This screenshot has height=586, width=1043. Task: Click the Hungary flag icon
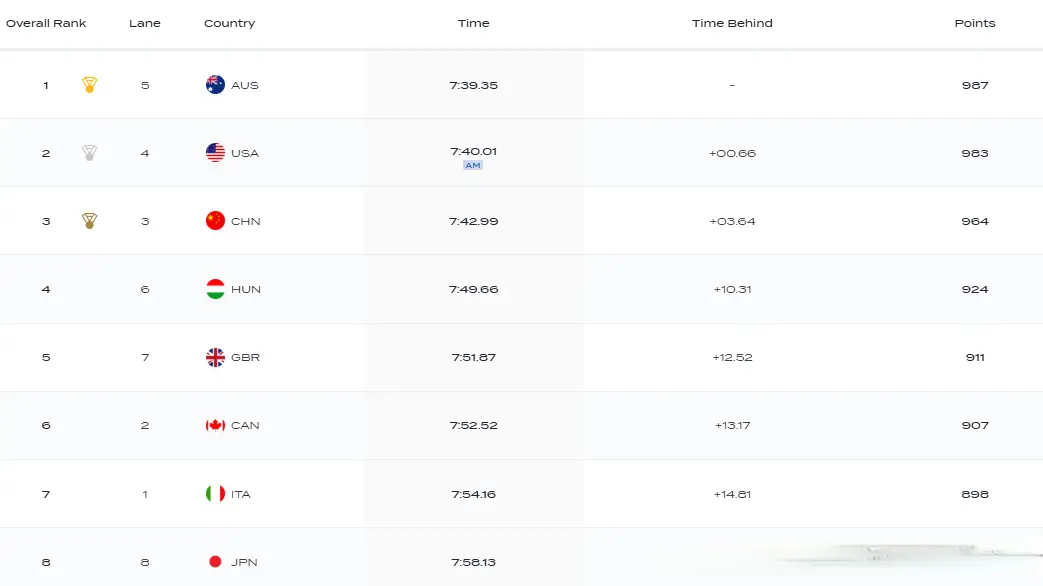(x=215, y=289)
